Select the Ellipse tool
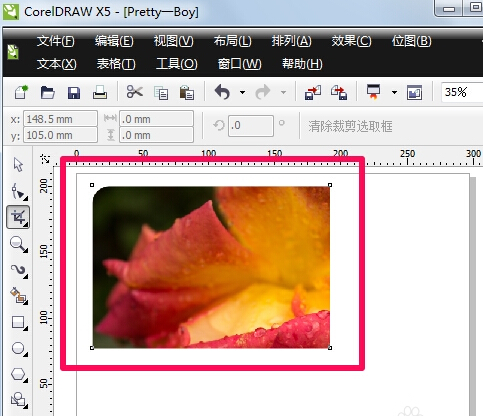 pos(19,349)
